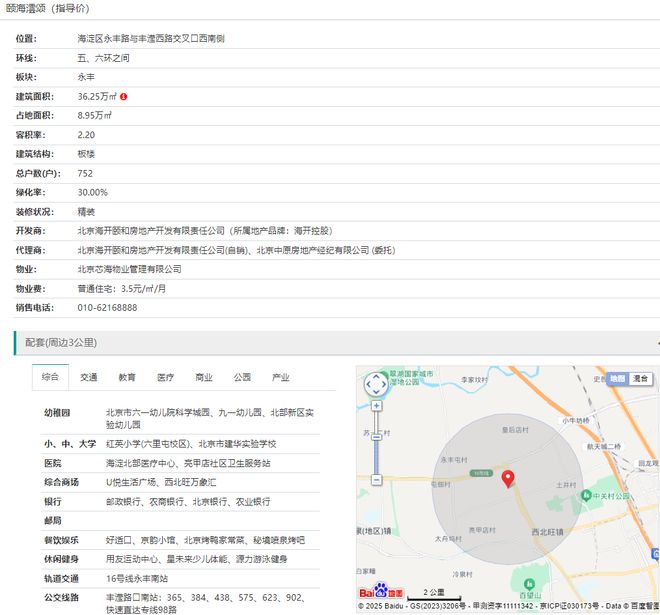Open the 商业 tab
Screen dimensions: 660x615
click(204, 378)
